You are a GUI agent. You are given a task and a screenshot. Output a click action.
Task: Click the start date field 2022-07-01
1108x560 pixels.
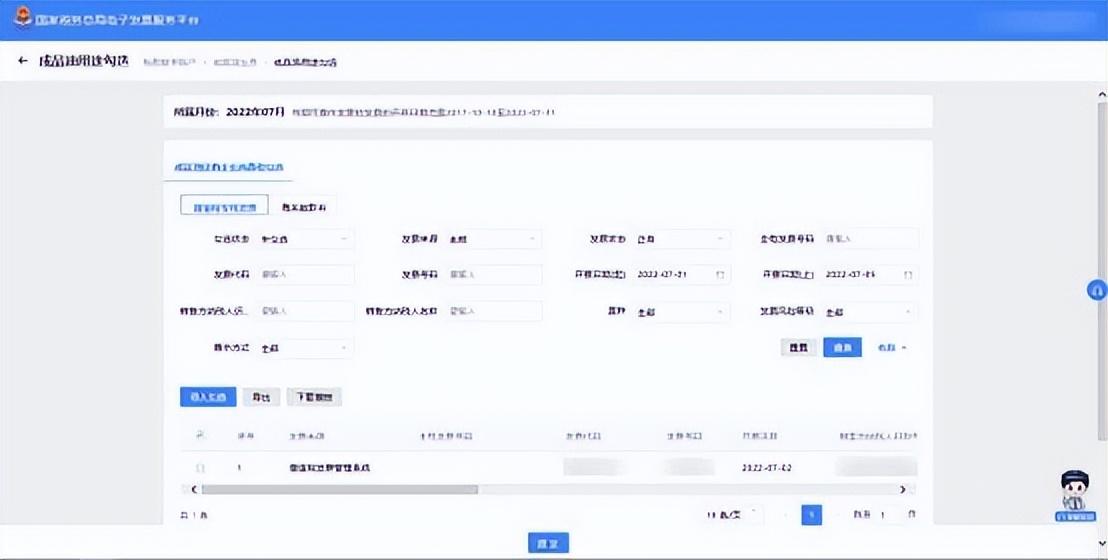pyautogui.click(x=681, y=274)
